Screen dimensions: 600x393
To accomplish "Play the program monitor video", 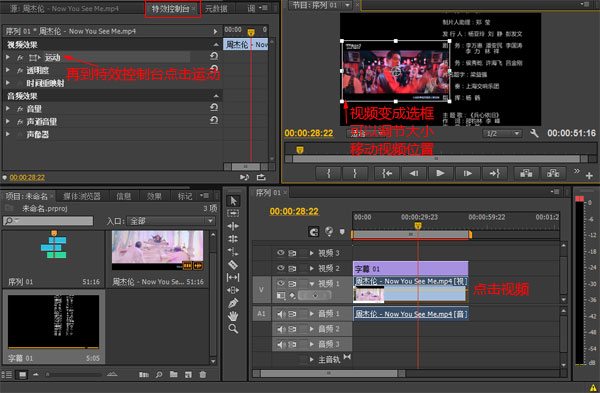I will pos(440,173).
